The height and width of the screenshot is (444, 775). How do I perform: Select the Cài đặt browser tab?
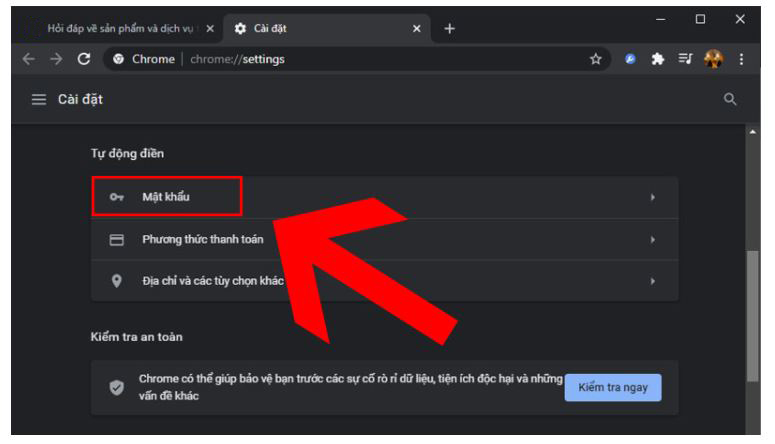[x=320, y=28]
